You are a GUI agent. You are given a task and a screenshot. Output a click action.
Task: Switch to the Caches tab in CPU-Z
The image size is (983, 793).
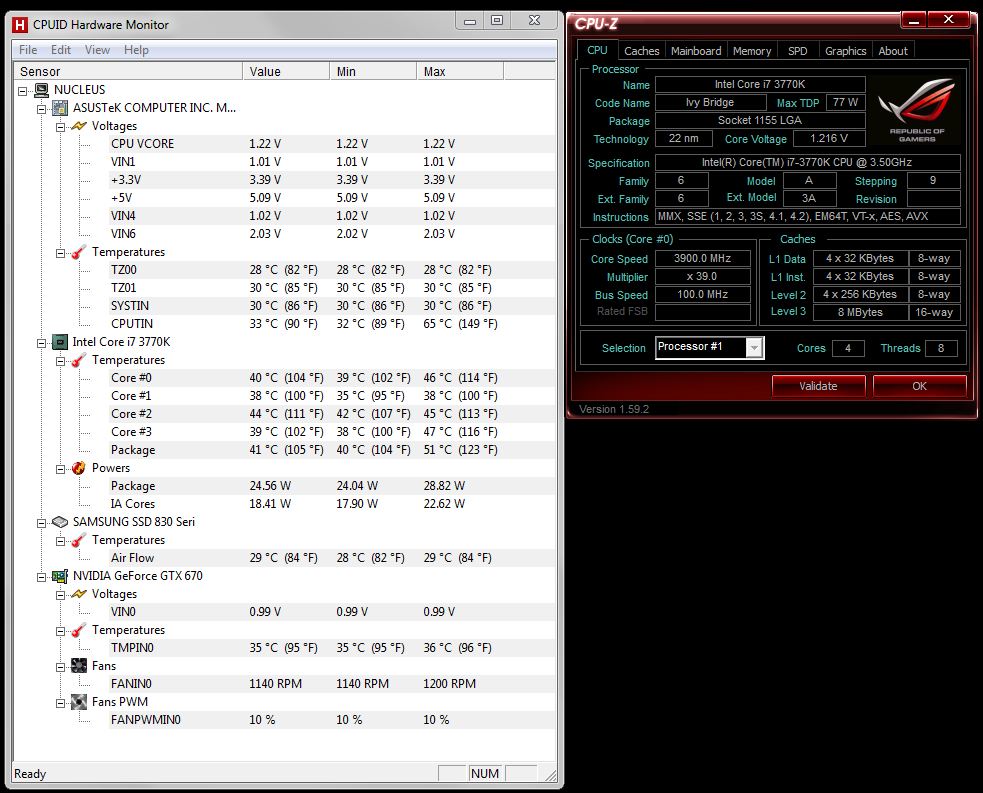tap(641, 51)
